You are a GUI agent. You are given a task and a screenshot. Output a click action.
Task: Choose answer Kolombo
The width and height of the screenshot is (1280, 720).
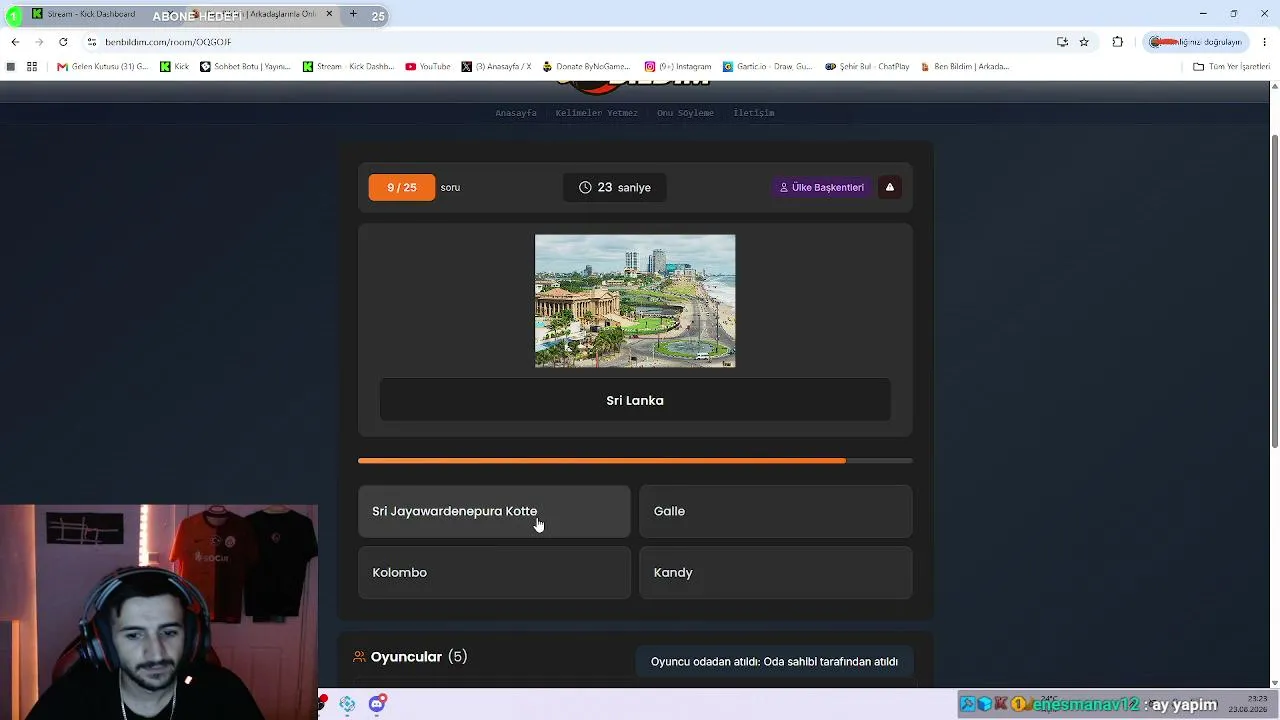(494, 573)
